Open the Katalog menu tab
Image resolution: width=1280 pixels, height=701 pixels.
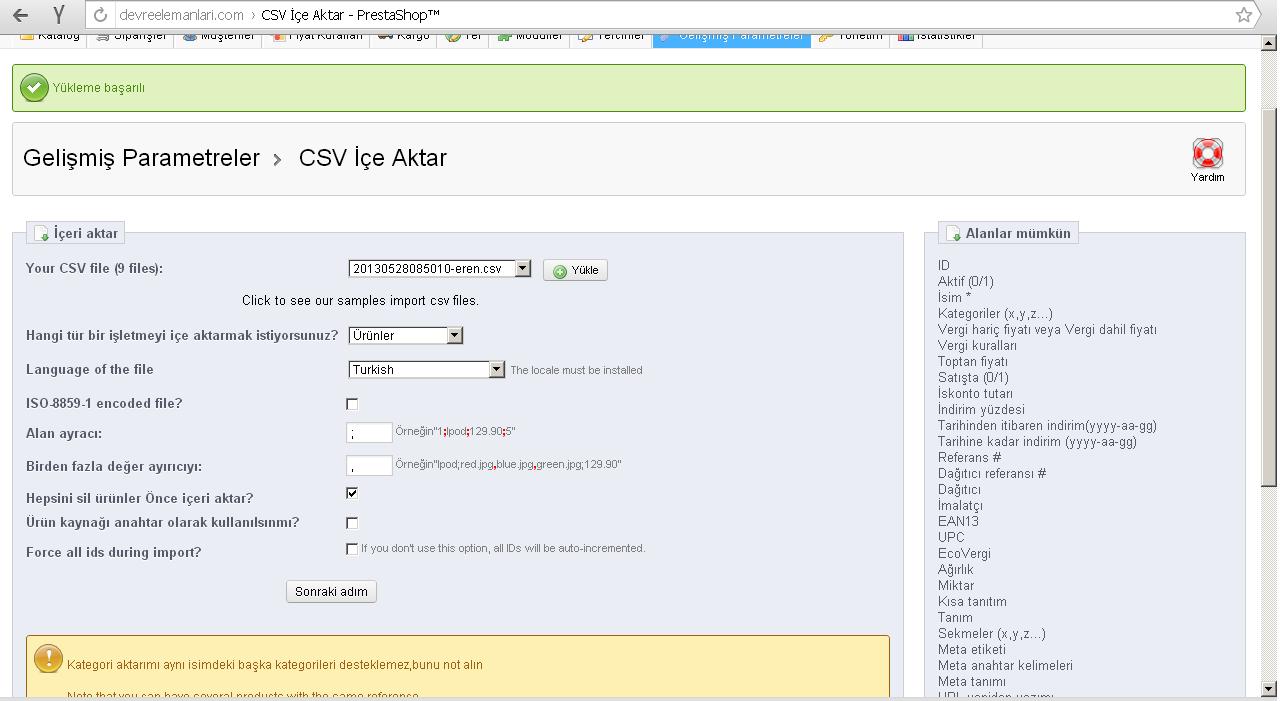(50, 37)
